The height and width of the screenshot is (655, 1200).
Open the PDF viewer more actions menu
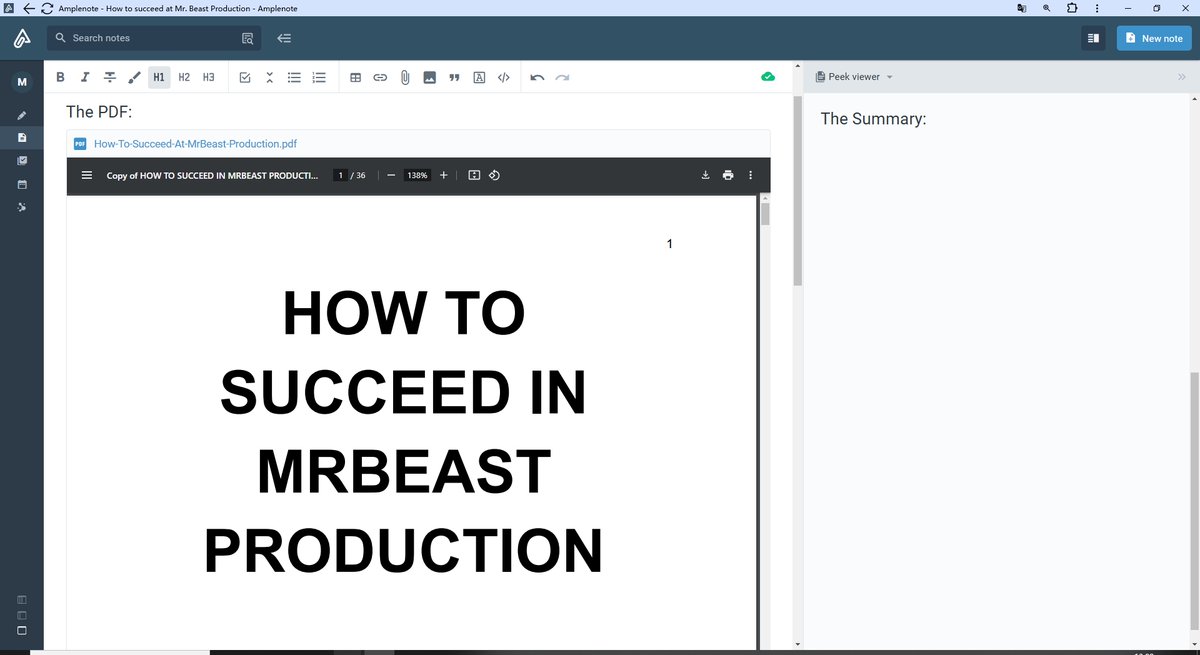pos(750,175)
